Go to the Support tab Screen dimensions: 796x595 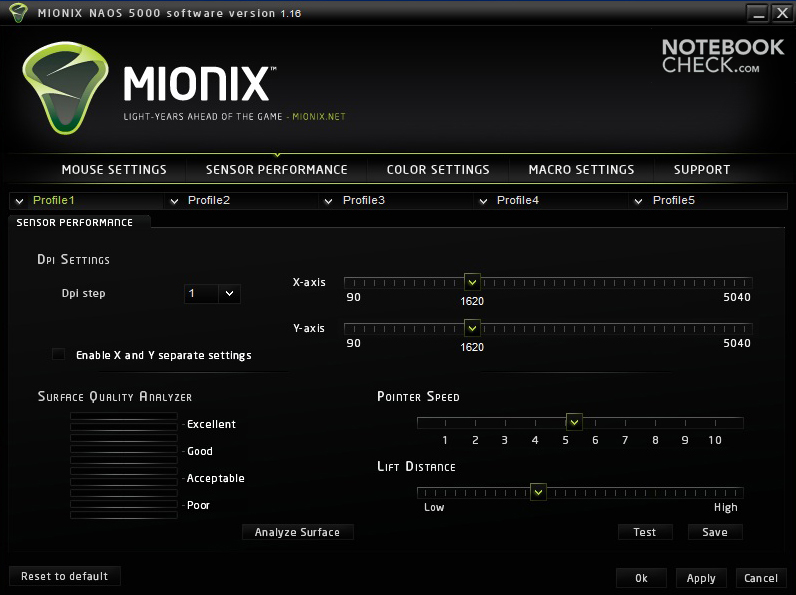(x=702, y=170)
